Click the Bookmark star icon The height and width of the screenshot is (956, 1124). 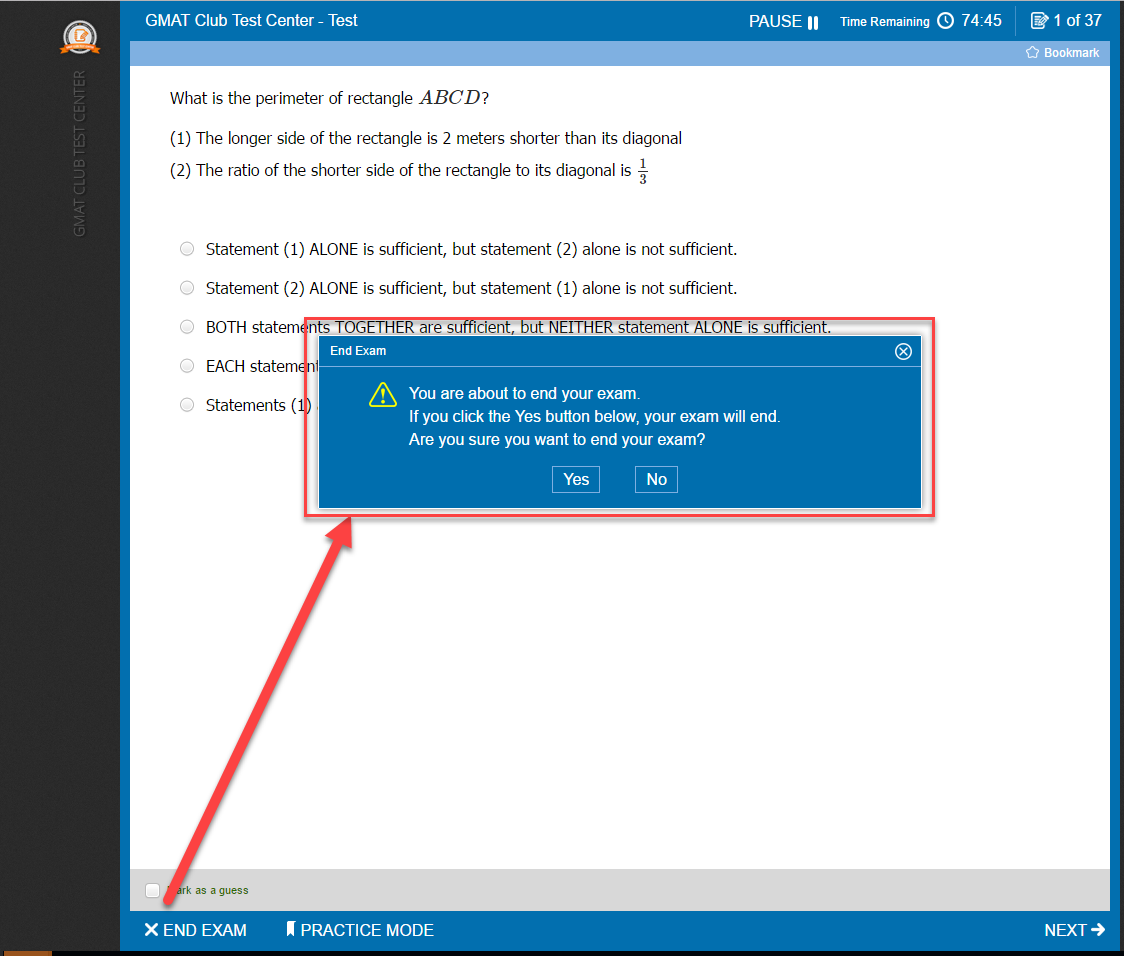point(1032,53)
